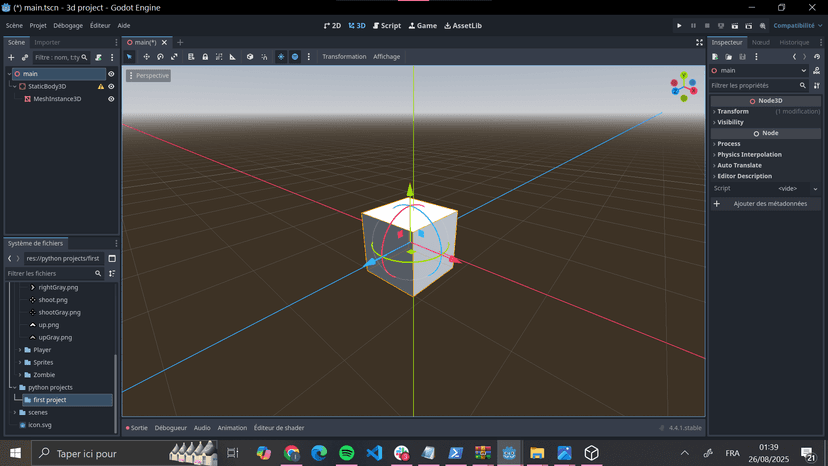This screenshot has width=828, height=466.
Task: Expand the Transform section in Inspector
Action: [x=733, y=111]
